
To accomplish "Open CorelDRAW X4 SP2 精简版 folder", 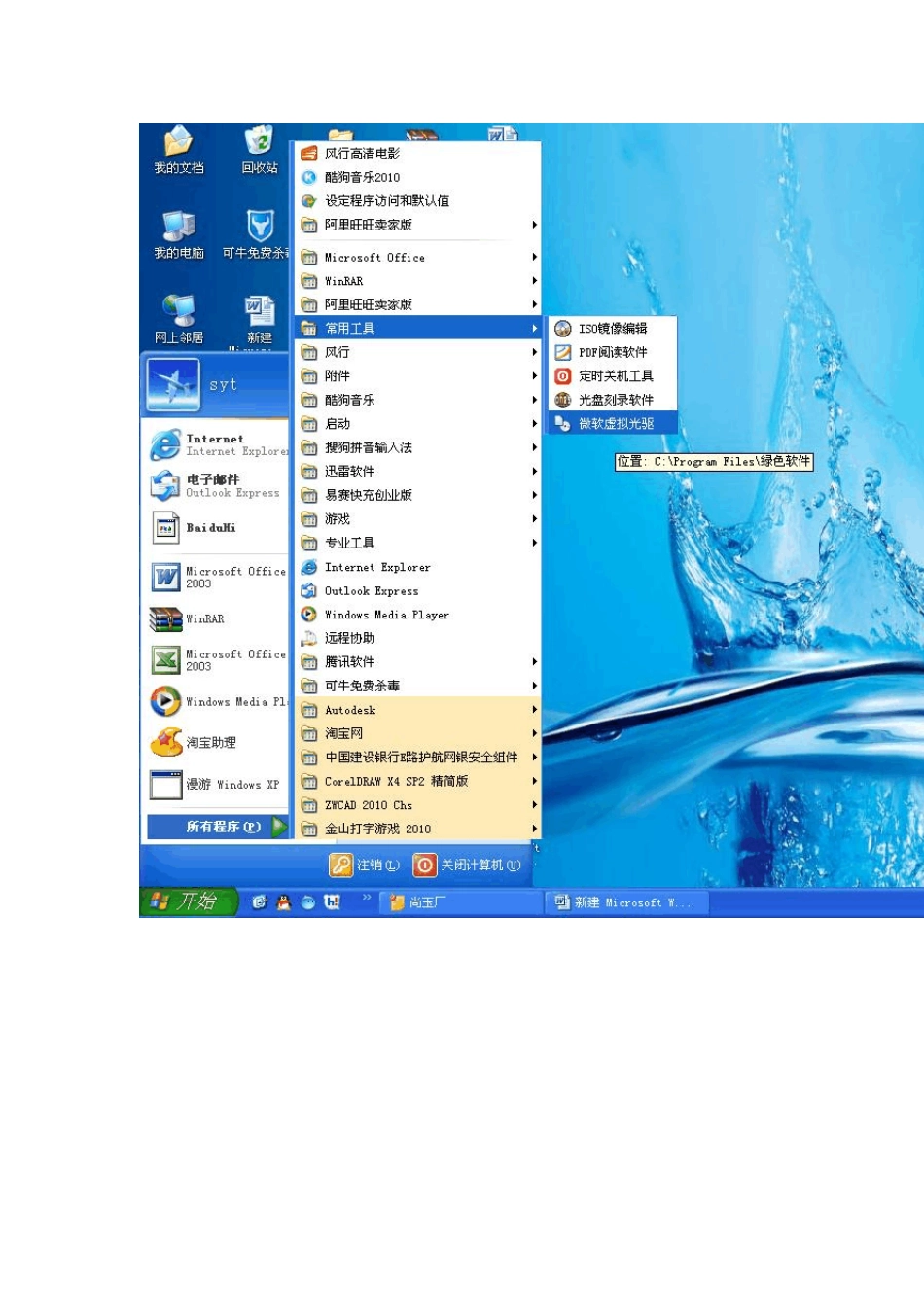I will 418,781.
